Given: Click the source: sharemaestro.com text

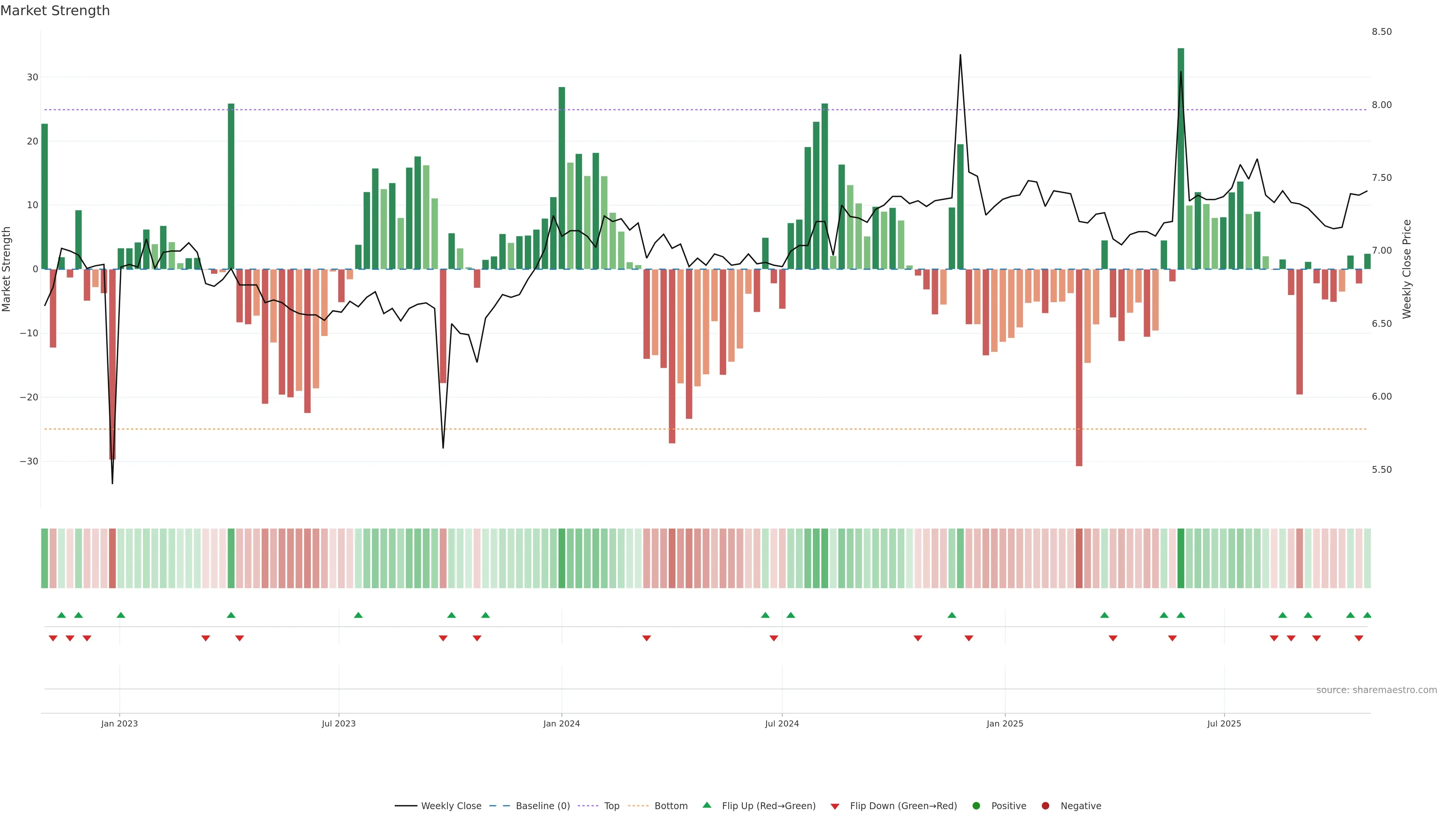Looking at the screenshot, I should tap(1376, 690).
